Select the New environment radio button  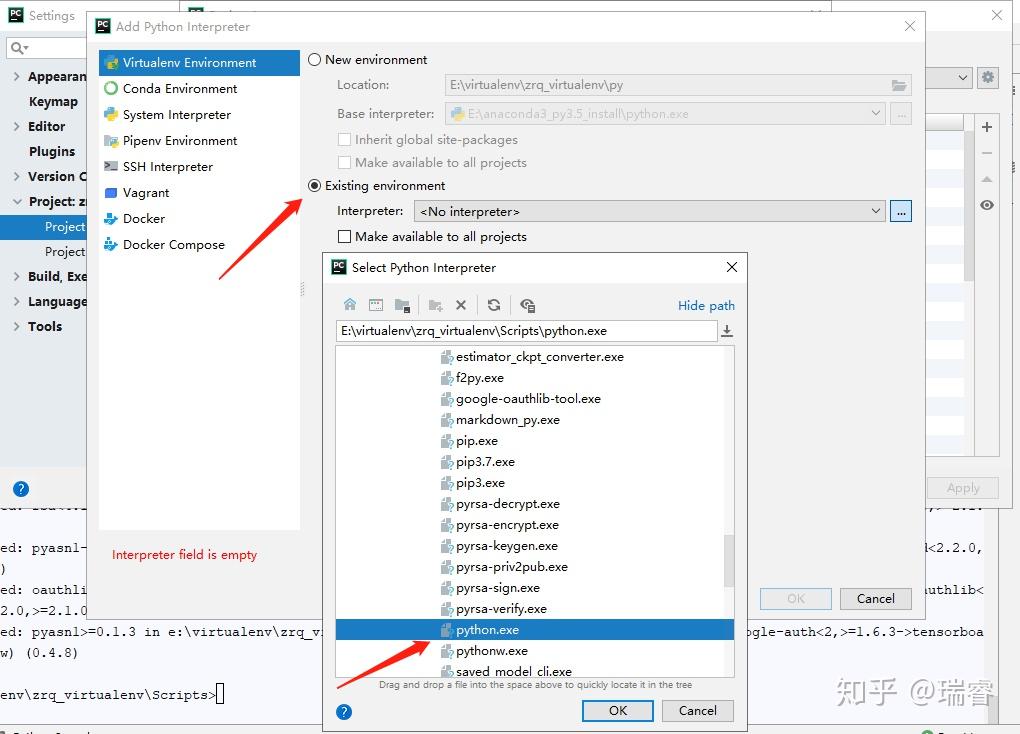tap(314, 59)
